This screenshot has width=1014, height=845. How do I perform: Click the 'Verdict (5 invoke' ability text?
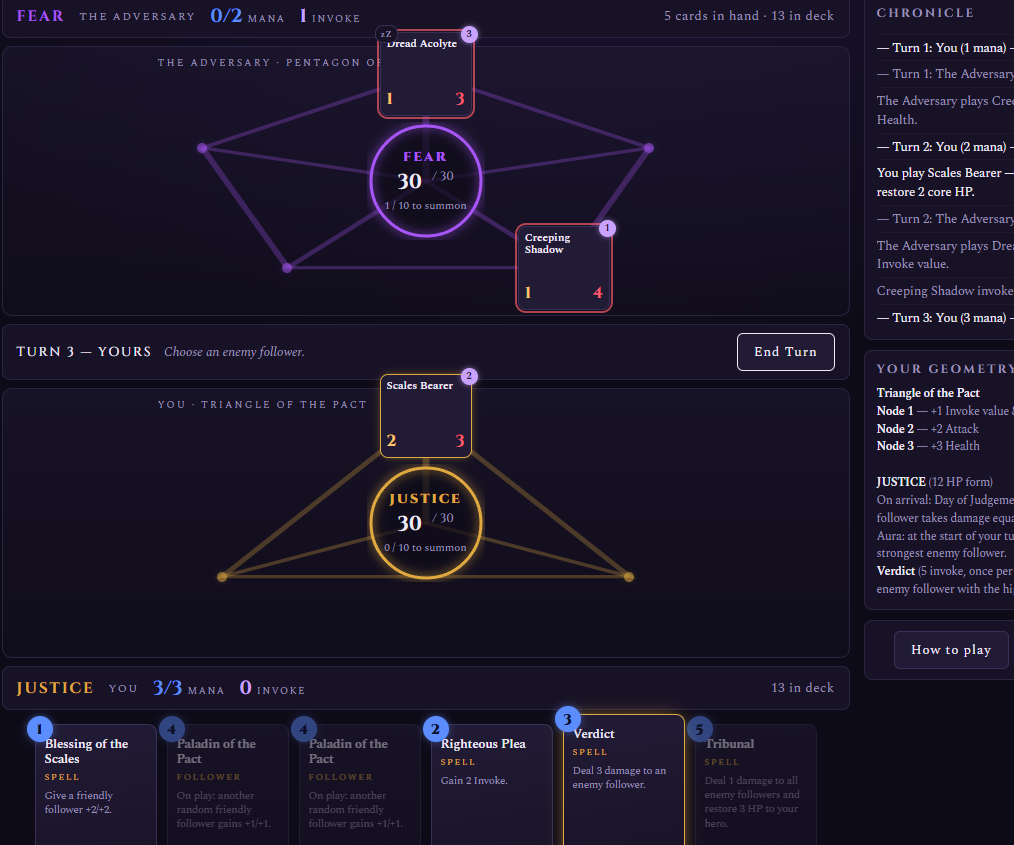coord(945,571)
